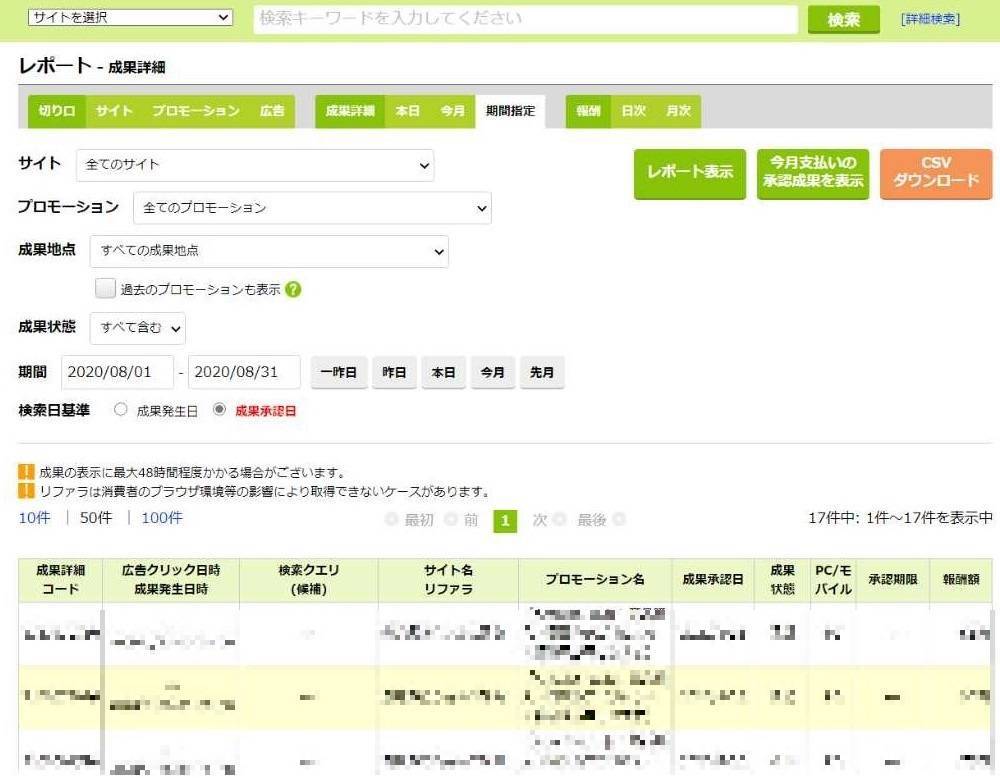
Task: Click the warning icon before リファラは消費者
Action: click(26, 491)
